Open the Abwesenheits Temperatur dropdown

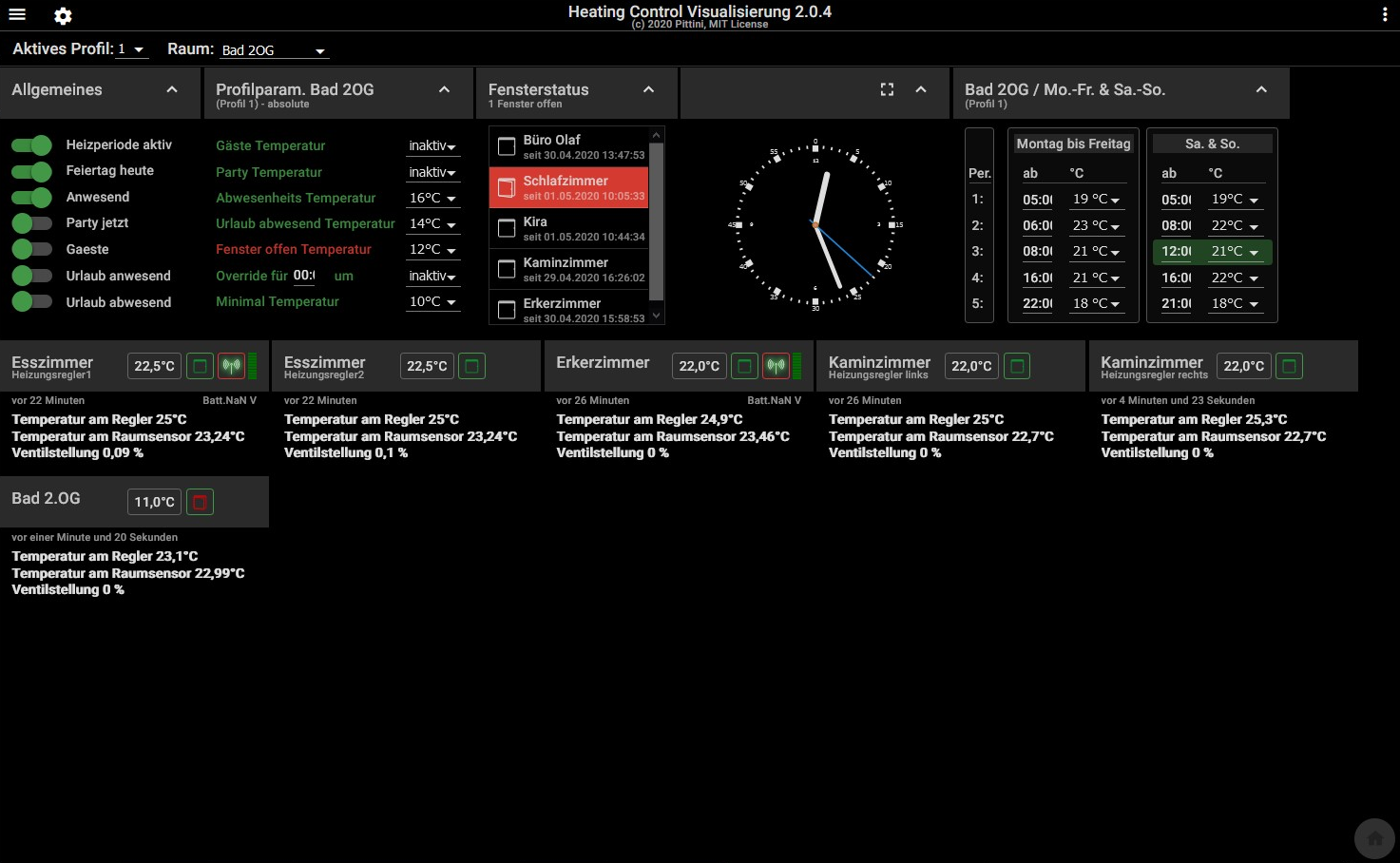(432, 199)
